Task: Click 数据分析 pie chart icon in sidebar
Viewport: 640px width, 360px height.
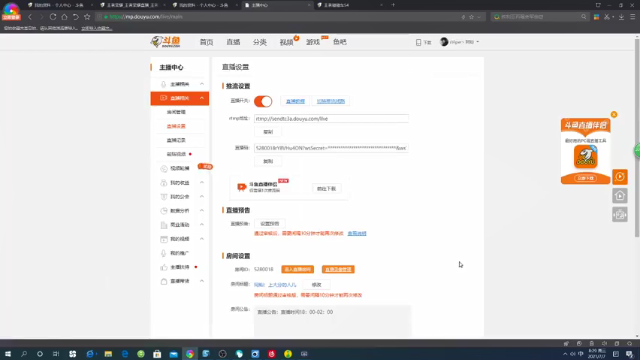Action: coord(164,211)
